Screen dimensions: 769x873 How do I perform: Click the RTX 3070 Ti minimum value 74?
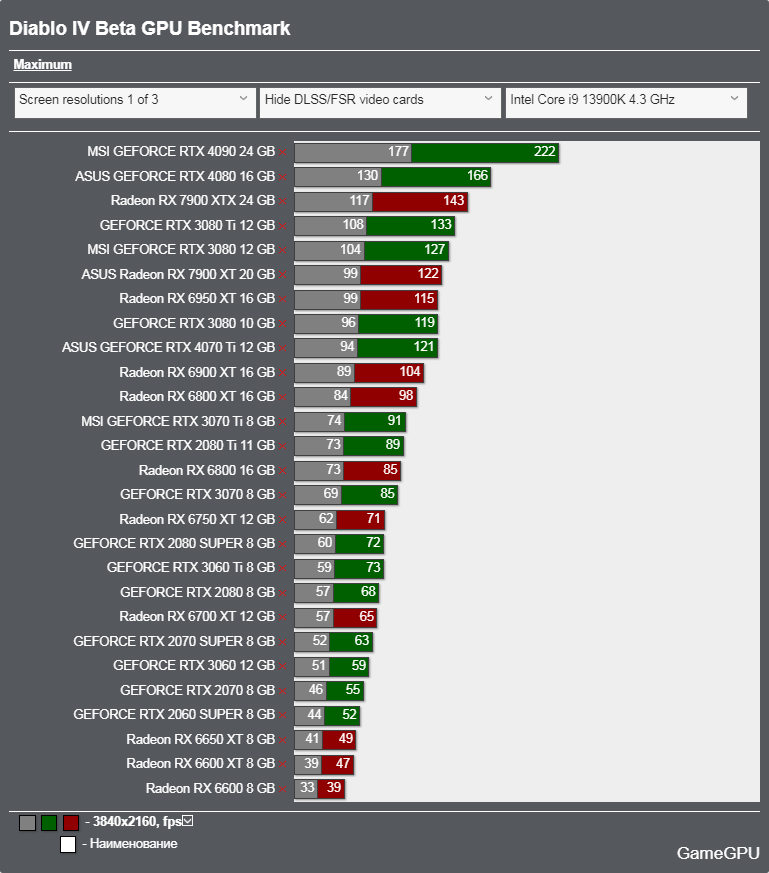(334, 420)
